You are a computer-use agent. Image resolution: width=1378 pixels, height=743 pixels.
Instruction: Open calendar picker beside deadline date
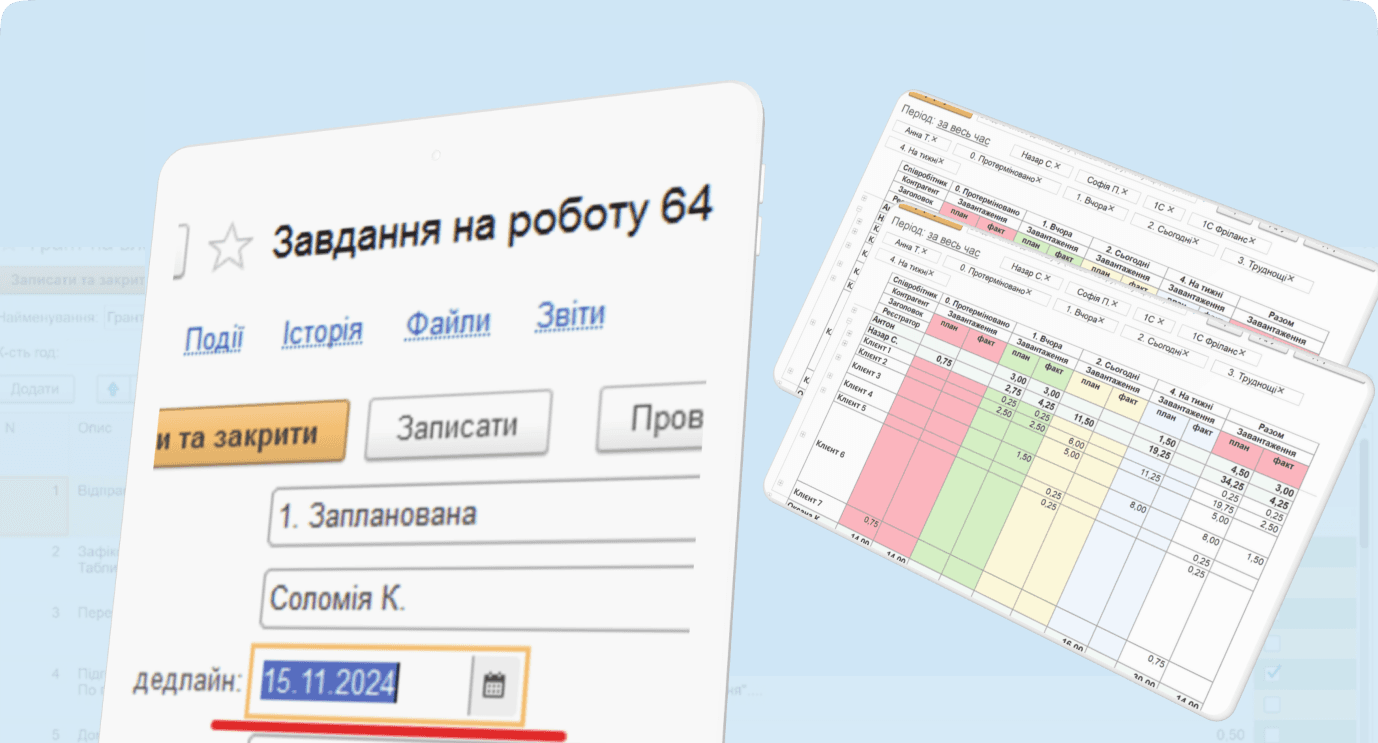point(494,686)
